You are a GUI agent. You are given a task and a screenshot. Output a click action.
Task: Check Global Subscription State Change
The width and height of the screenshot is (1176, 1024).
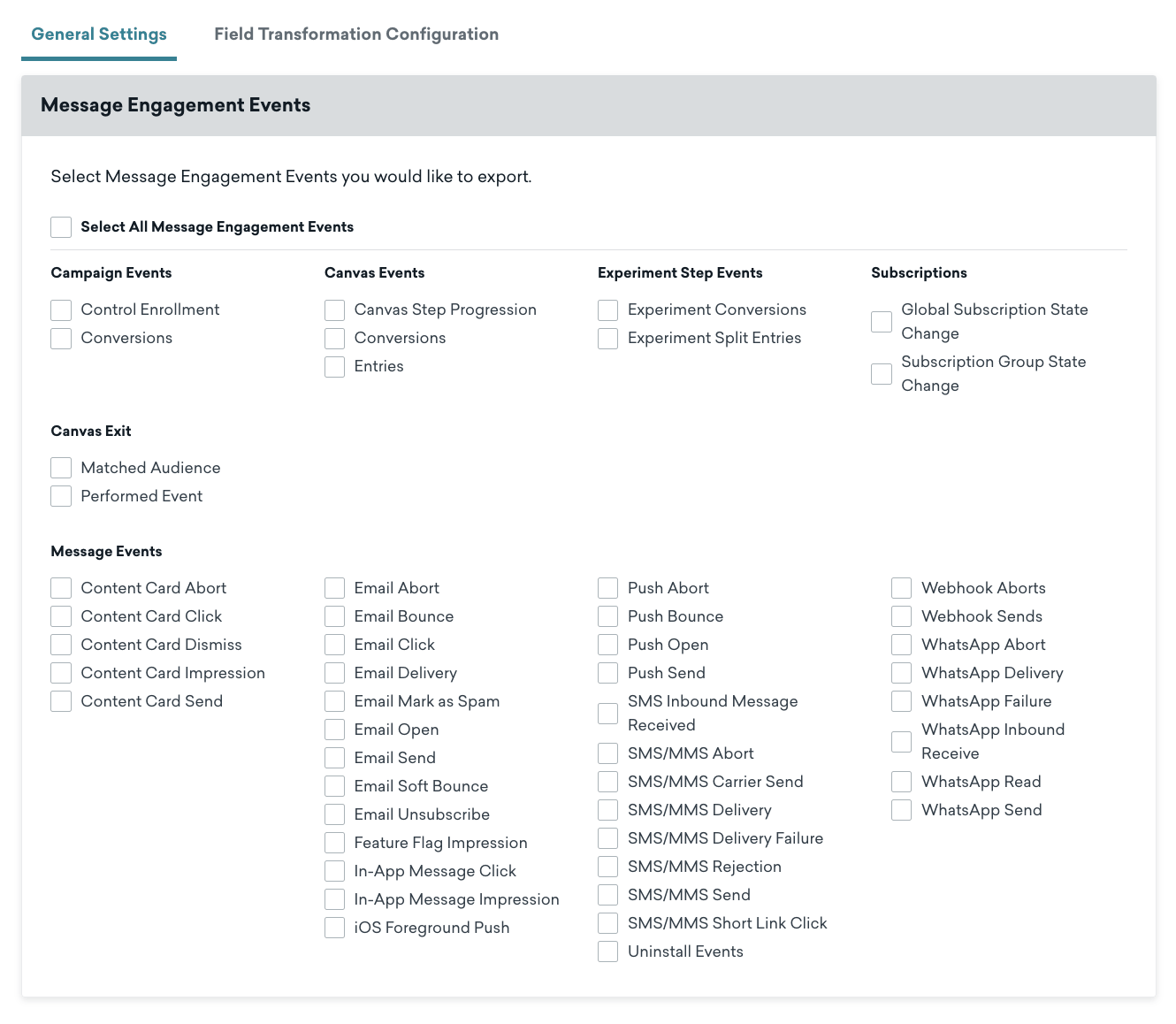(x=881, y=321)
